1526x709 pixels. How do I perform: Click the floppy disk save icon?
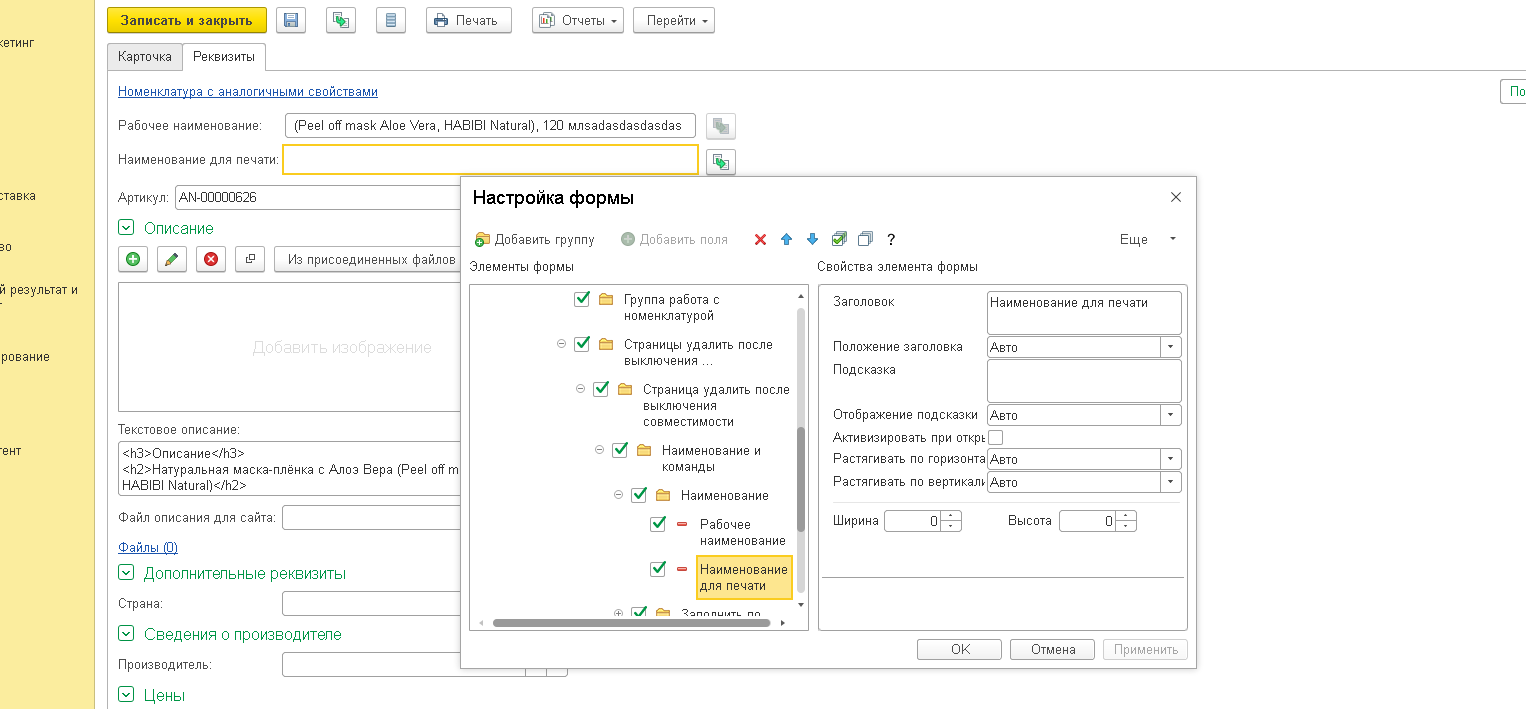pos(291,20)
